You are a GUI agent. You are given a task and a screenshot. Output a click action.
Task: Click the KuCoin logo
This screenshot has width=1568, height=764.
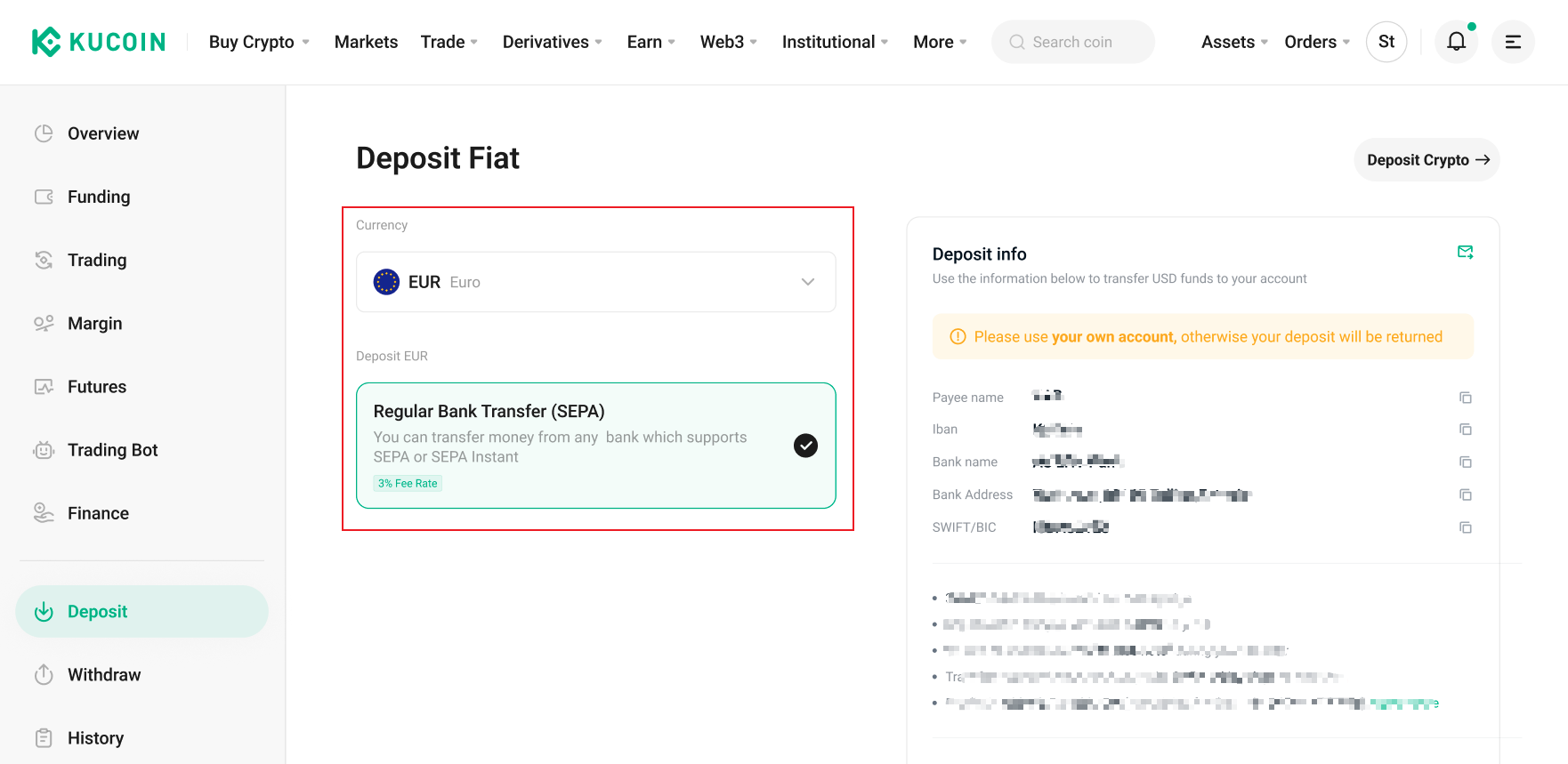[x=99, y=42]
